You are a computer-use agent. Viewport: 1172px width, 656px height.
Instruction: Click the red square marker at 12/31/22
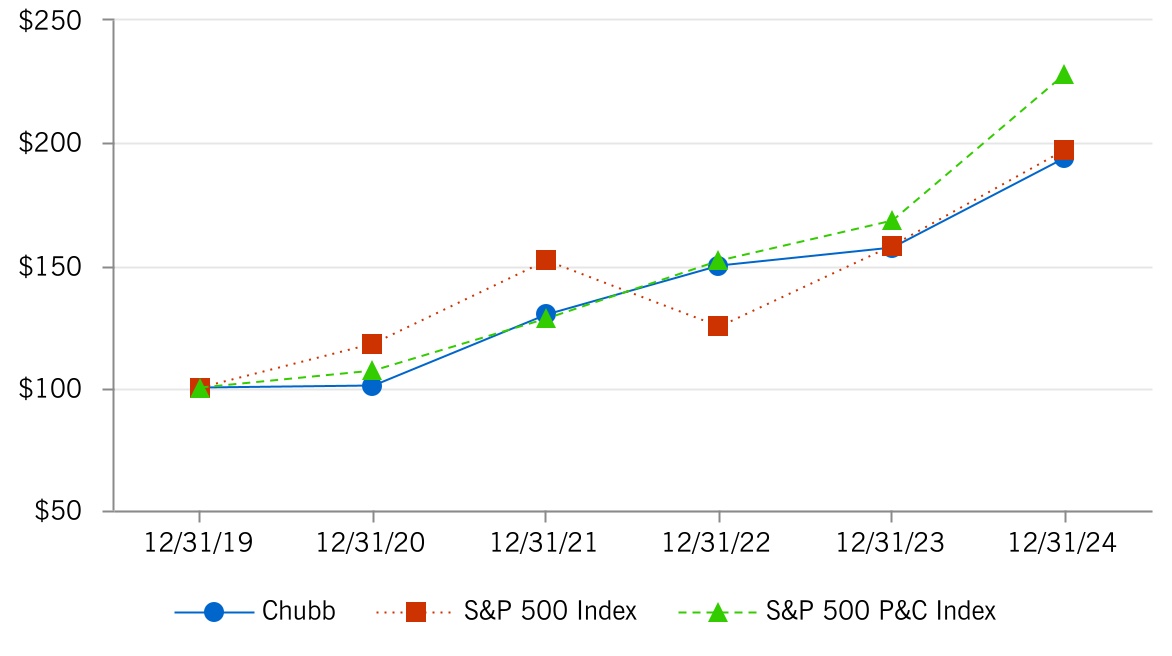coord(718,326)
